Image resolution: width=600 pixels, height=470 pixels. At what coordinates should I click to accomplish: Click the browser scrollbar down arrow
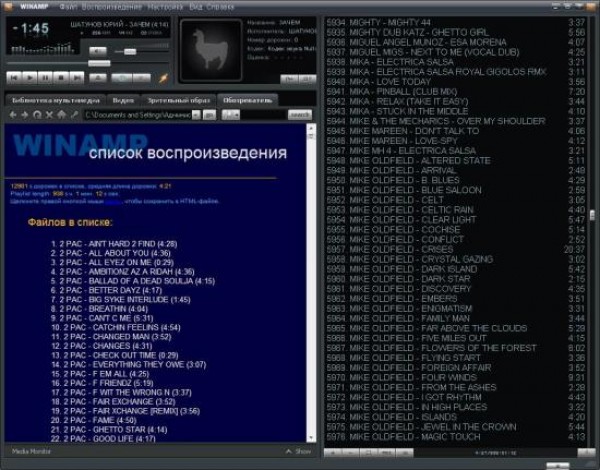click(311, 437)
